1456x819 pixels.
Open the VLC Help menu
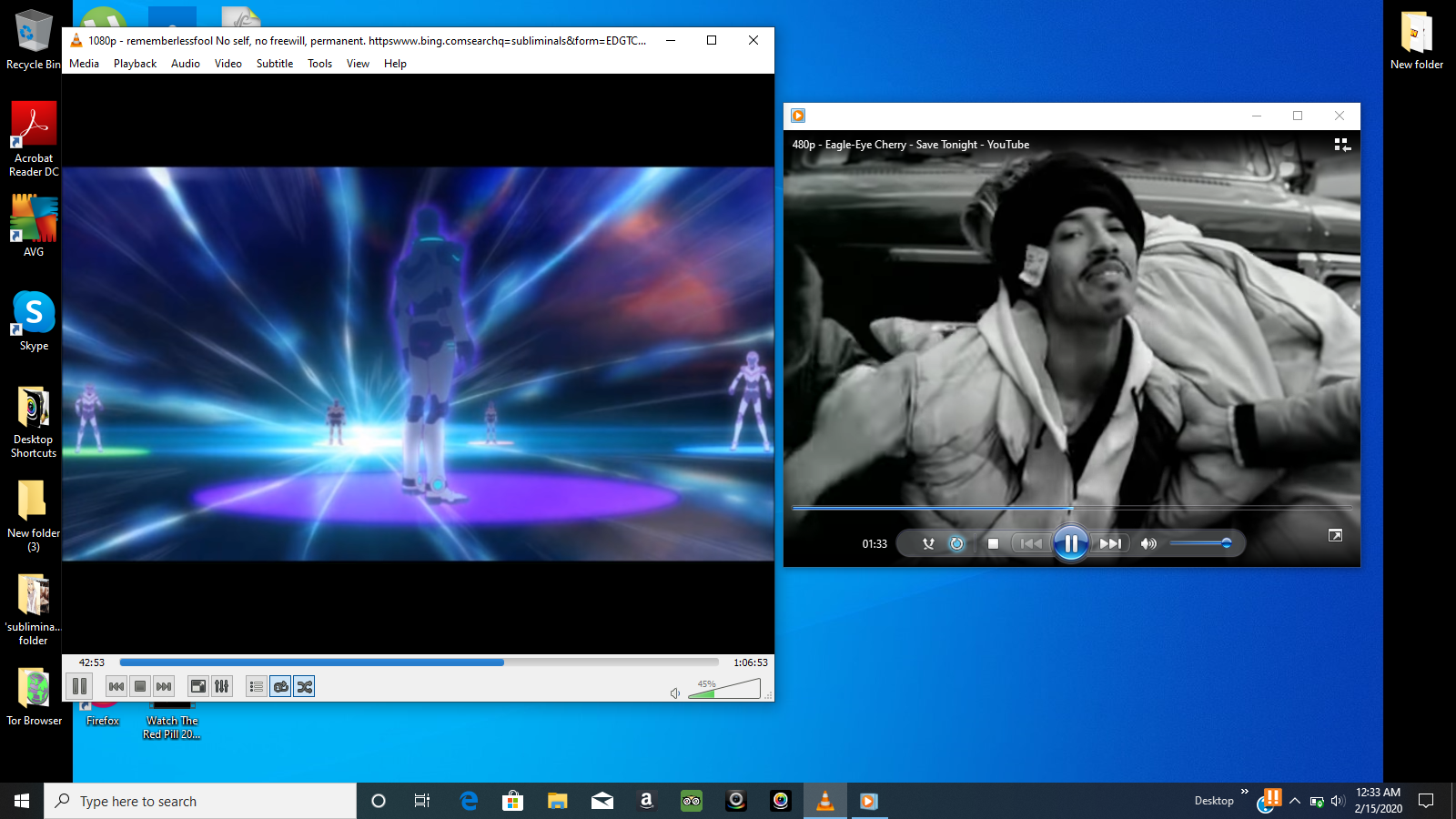pyautogui.click(x=395, y=64)
